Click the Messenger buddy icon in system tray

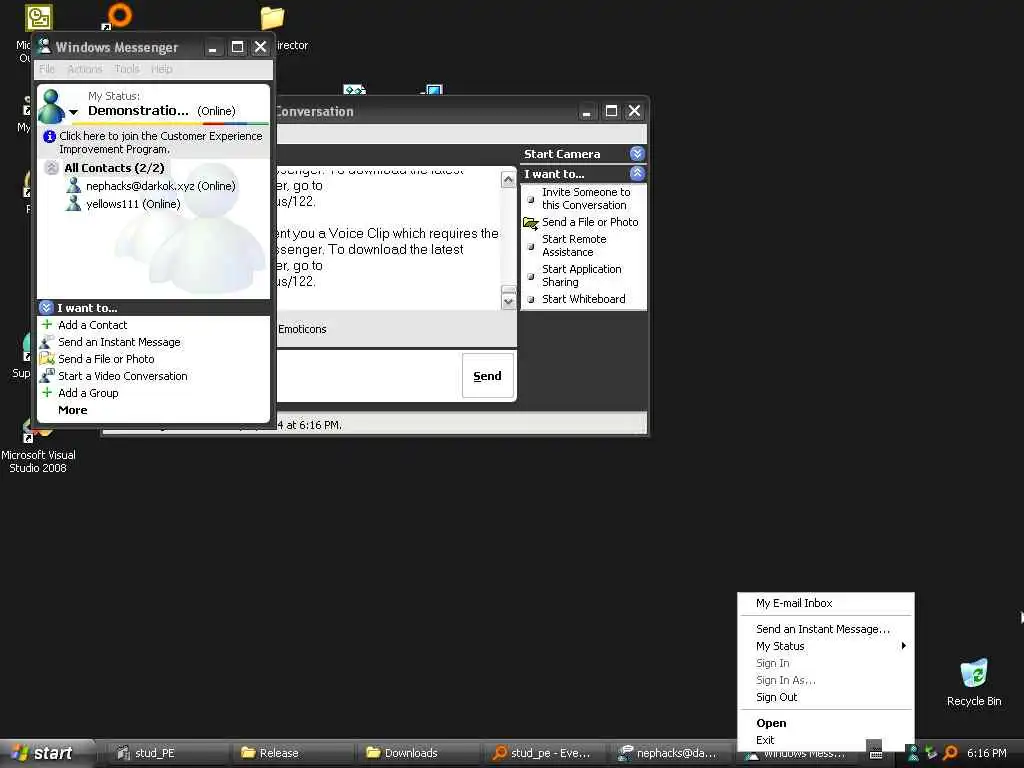pyautogui.click(x=913, y=753)
